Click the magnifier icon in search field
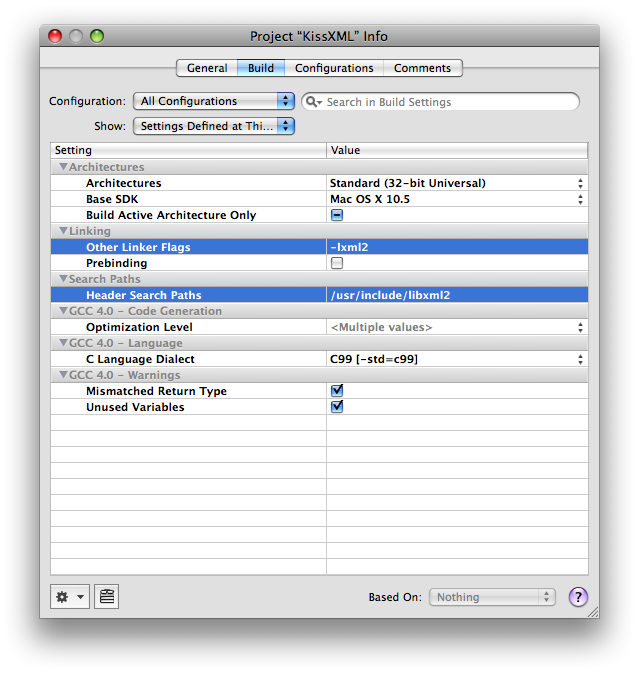Screen dimensions: 639x673 (313, 102)
